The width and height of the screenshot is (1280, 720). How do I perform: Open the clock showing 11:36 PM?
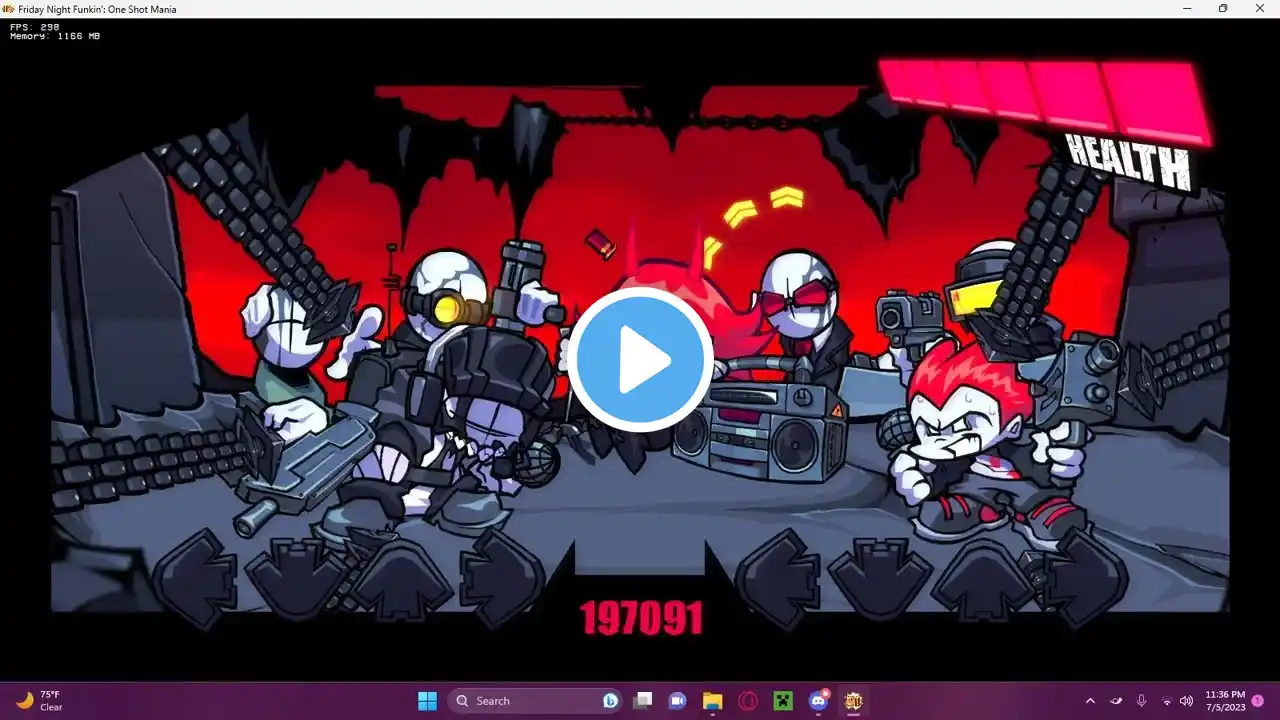pyautogui.click(x=1225, y=701)
